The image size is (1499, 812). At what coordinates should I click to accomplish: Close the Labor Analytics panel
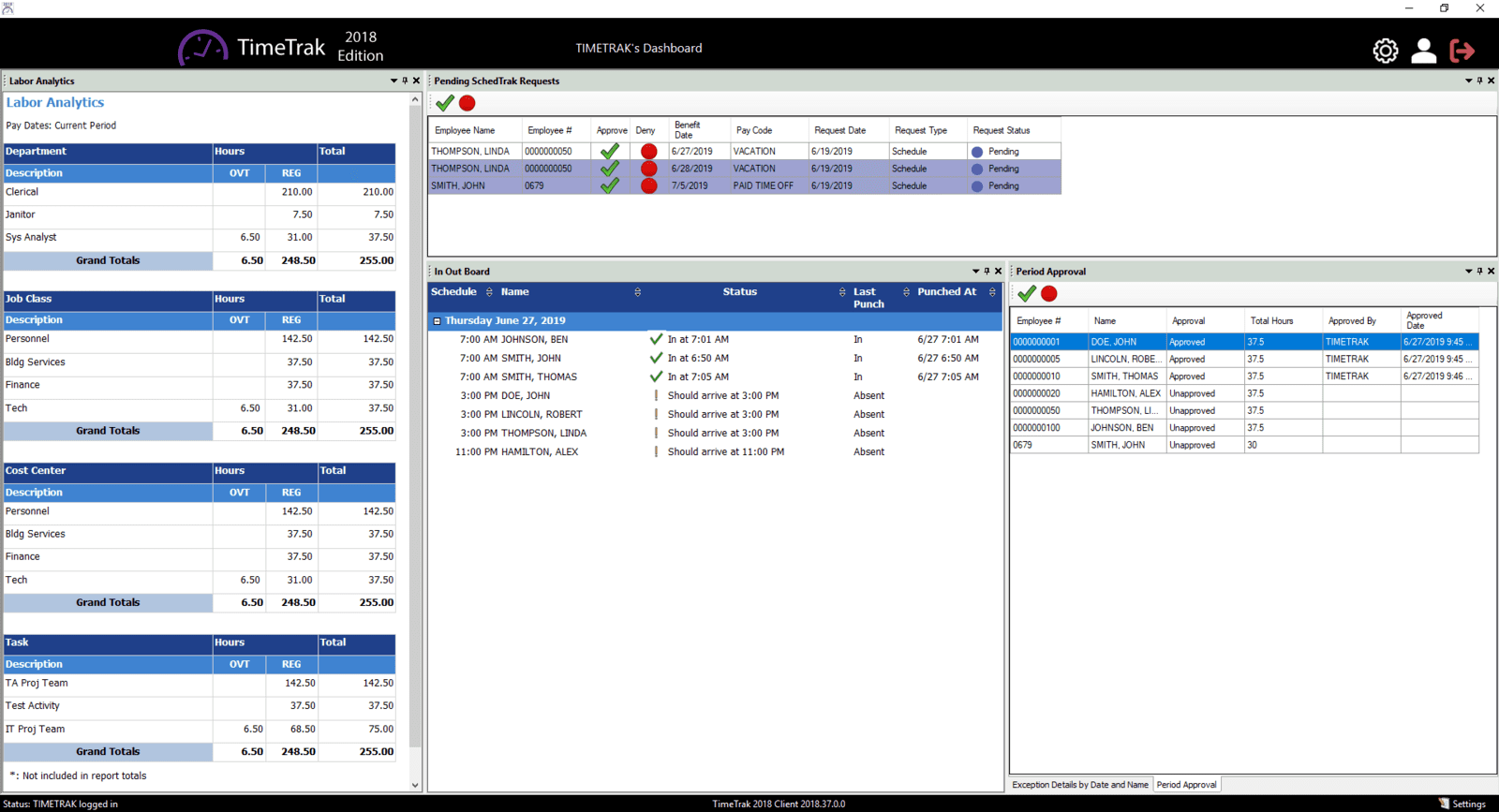click(x=417, y=81)
